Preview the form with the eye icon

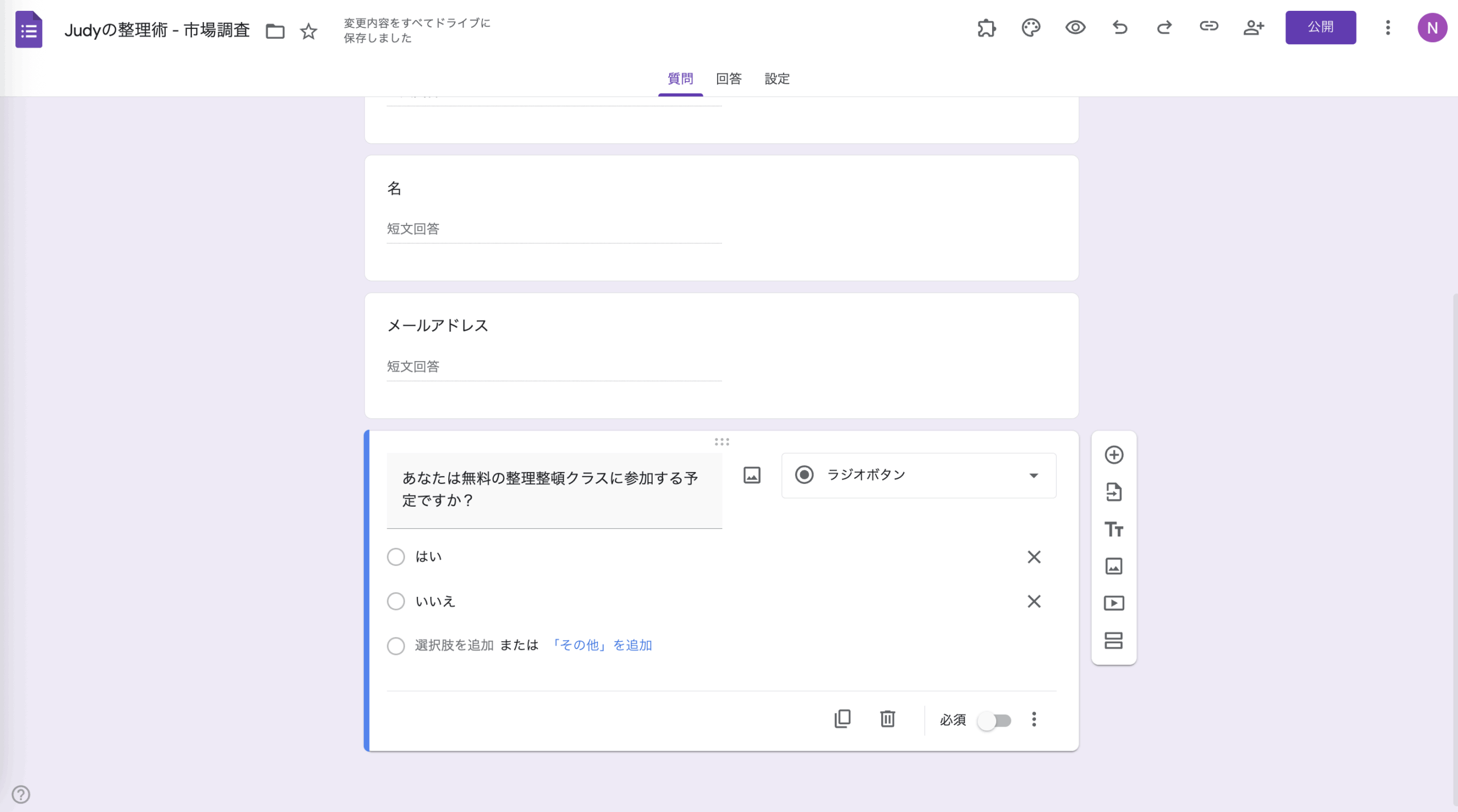[x=1075, y=27]
